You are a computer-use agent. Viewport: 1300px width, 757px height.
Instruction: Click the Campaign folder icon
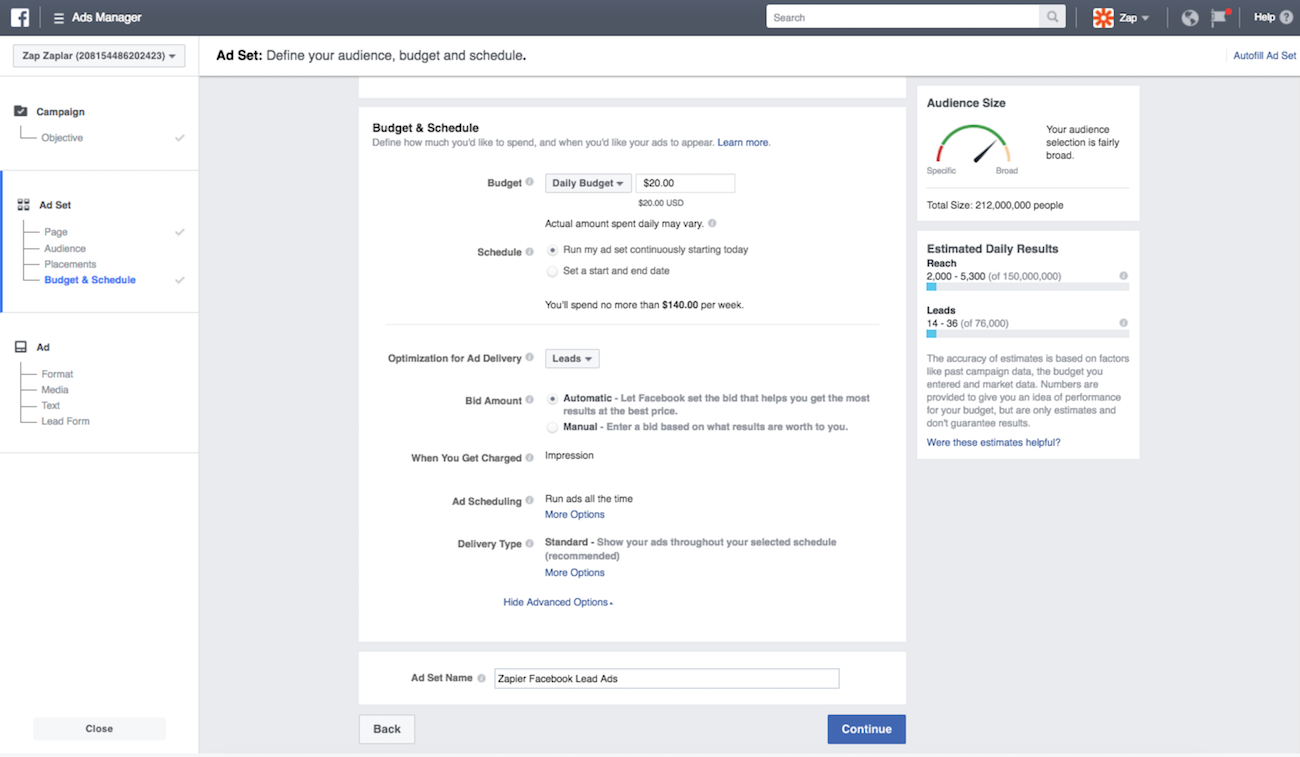point(21,111)
